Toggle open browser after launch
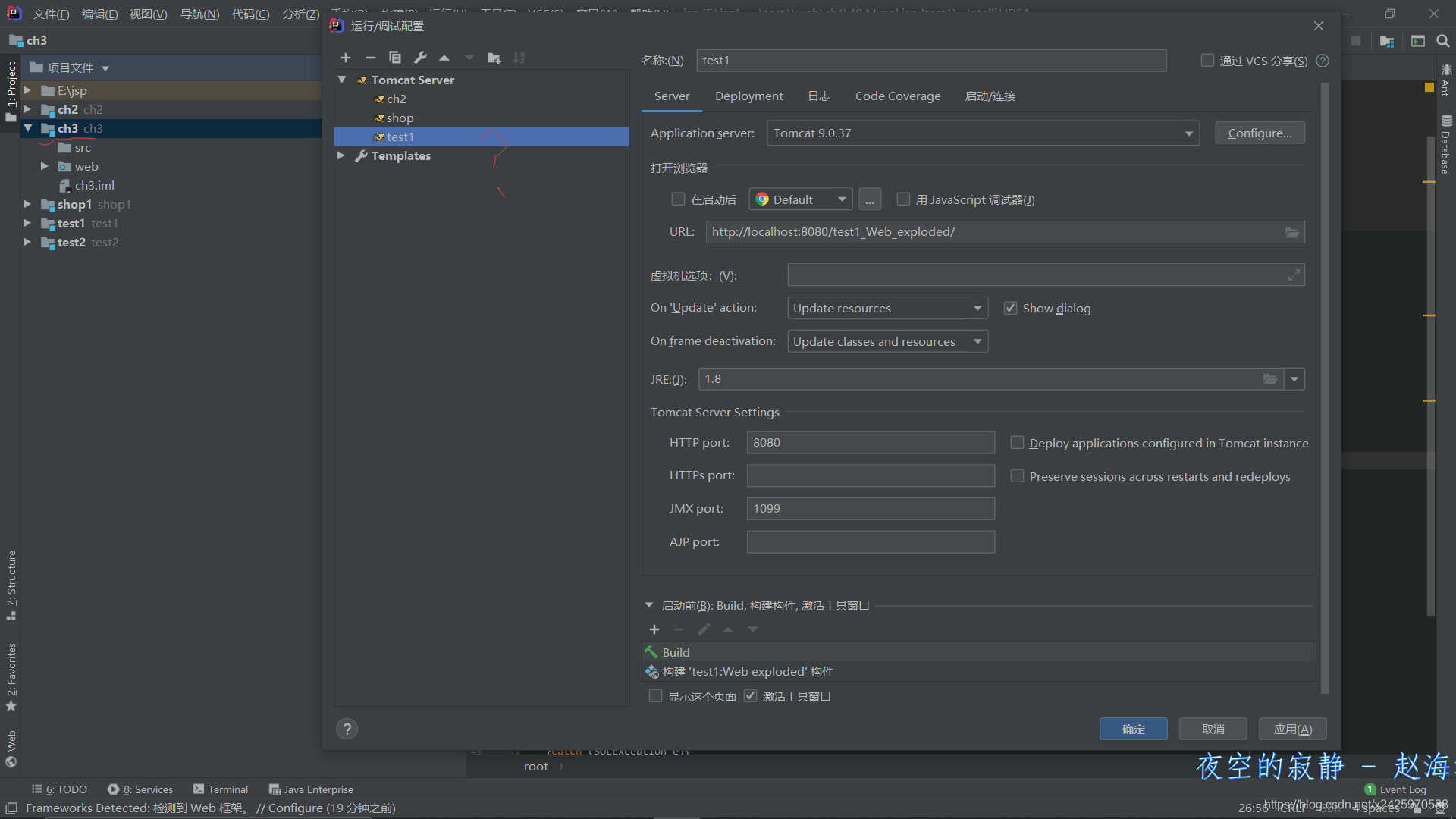Viewport: 1456px width, 819px height. pyautogui.click(x=678, y=199)
